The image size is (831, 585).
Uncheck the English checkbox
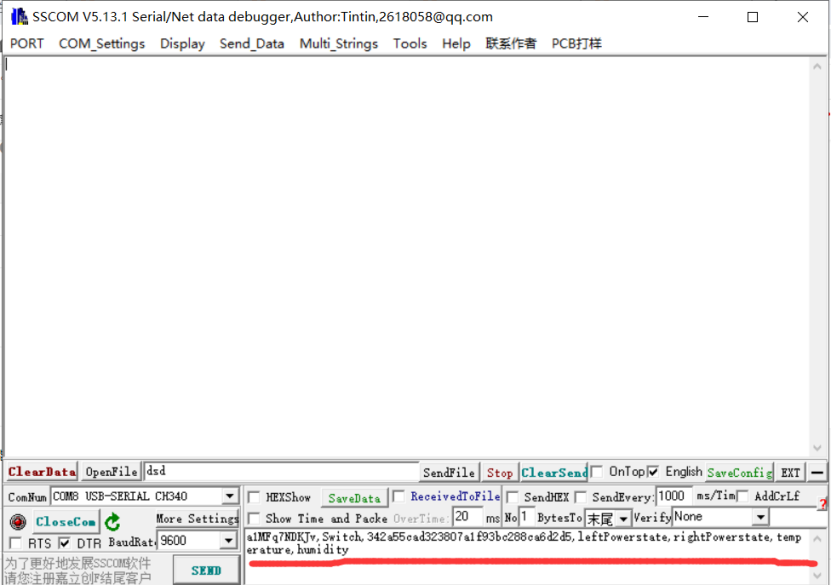tap(653, 471)
